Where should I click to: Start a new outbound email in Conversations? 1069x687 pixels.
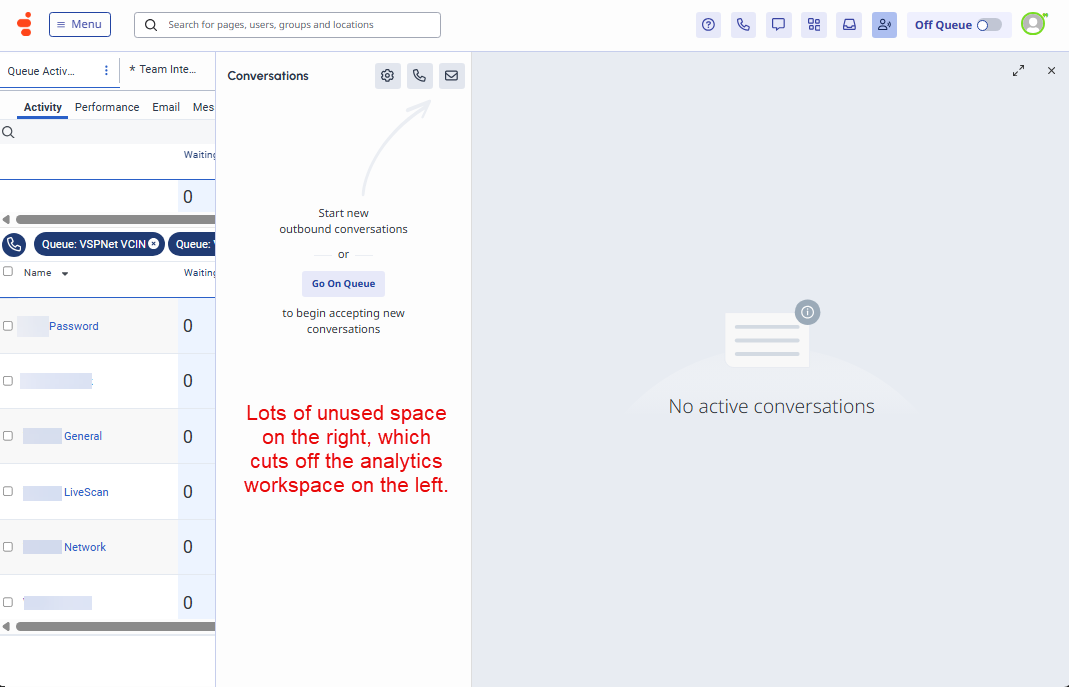451,76
